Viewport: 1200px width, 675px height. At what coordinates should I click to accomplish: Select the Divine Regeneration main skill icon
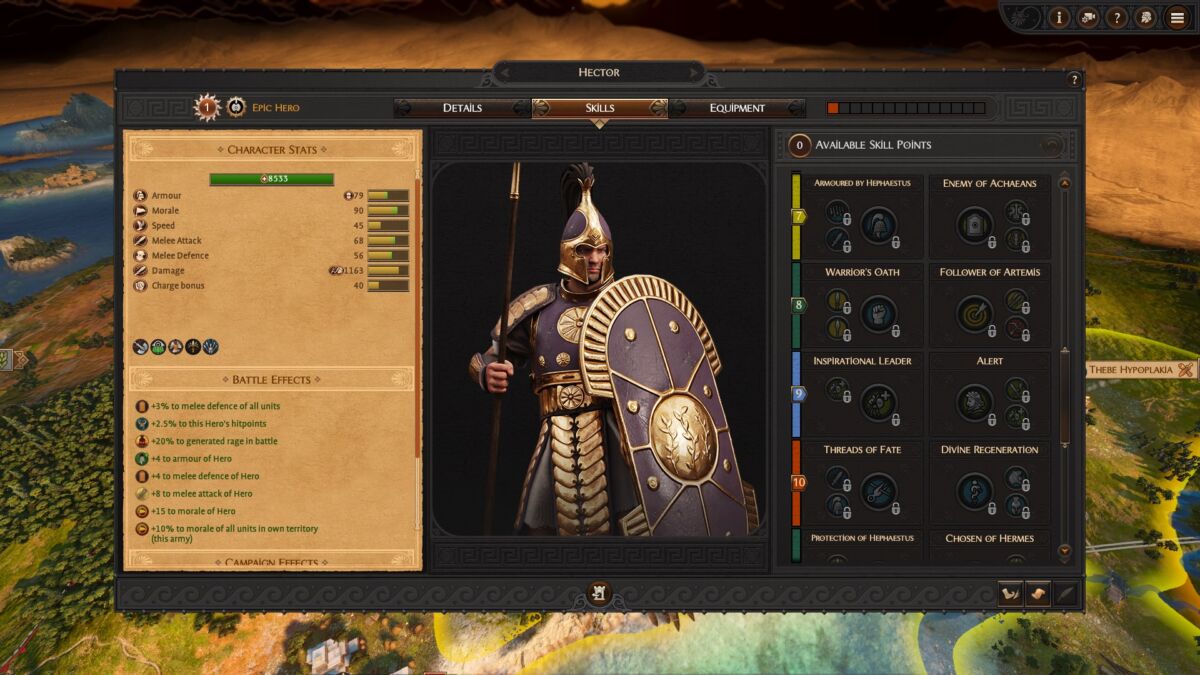(974, 491)
